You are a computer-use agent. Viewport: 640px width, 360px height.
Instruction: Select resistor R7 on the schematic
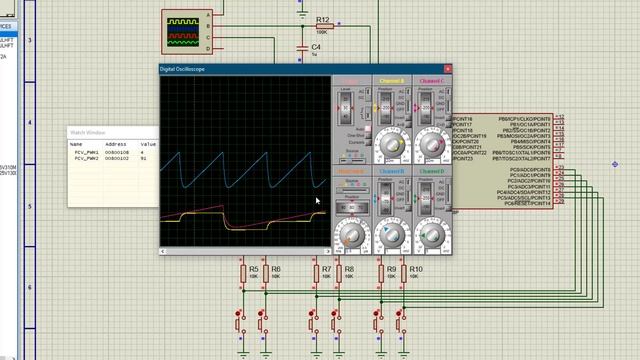pos(316,273)
